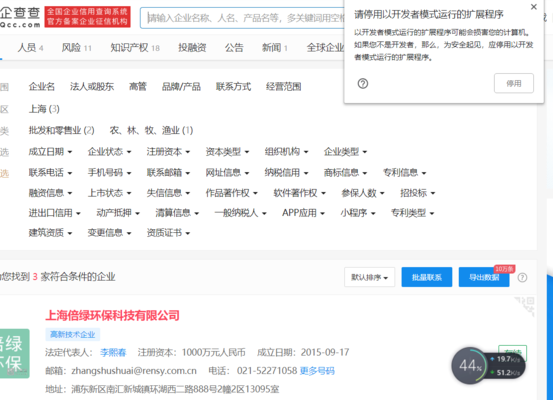
Task: Expand the 软件著作权 filter dropdown
Action: pos(299,193)
